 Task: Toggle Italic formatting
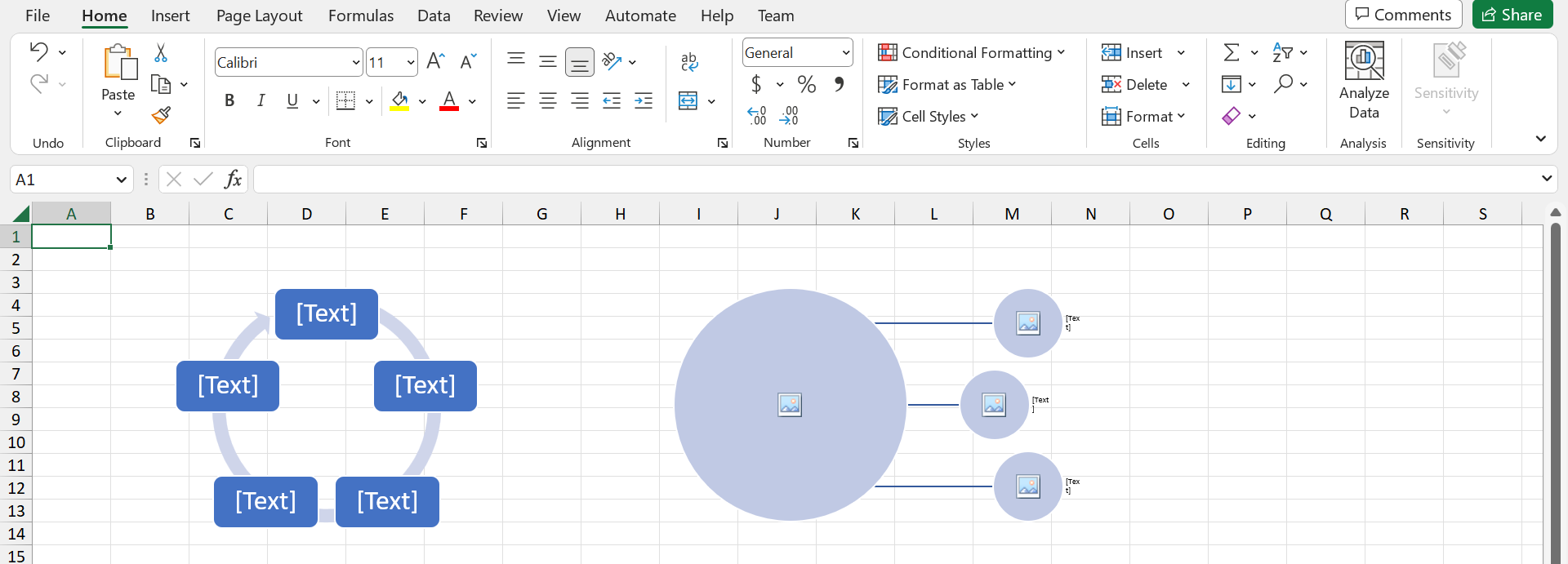tap(261, 100)
